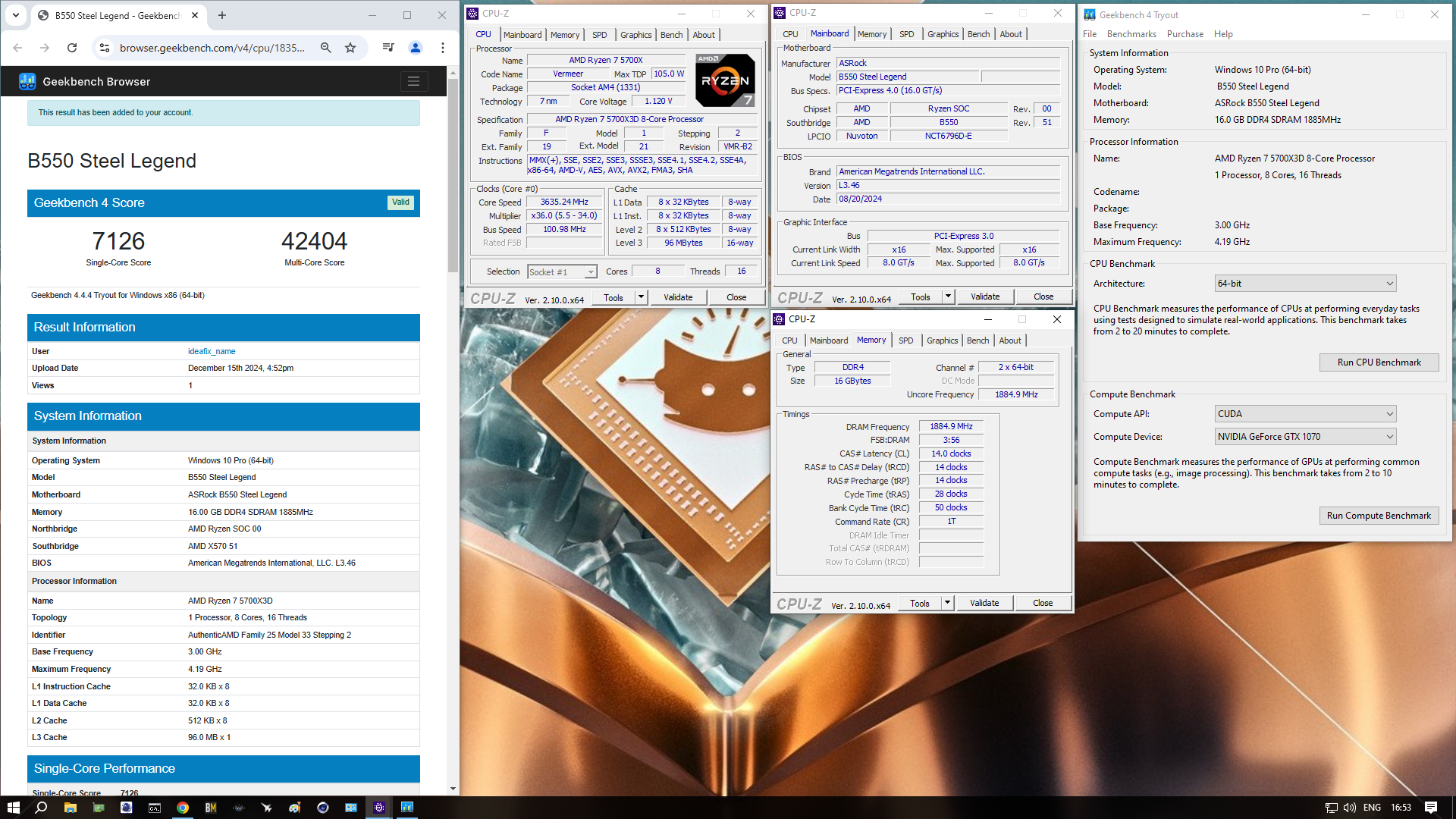Image resolution: width=1456 pixels, height=819 pixels.
Task: Open Memory tab in CPU-Z Mainboard window
Action: (x=872, y=34)
